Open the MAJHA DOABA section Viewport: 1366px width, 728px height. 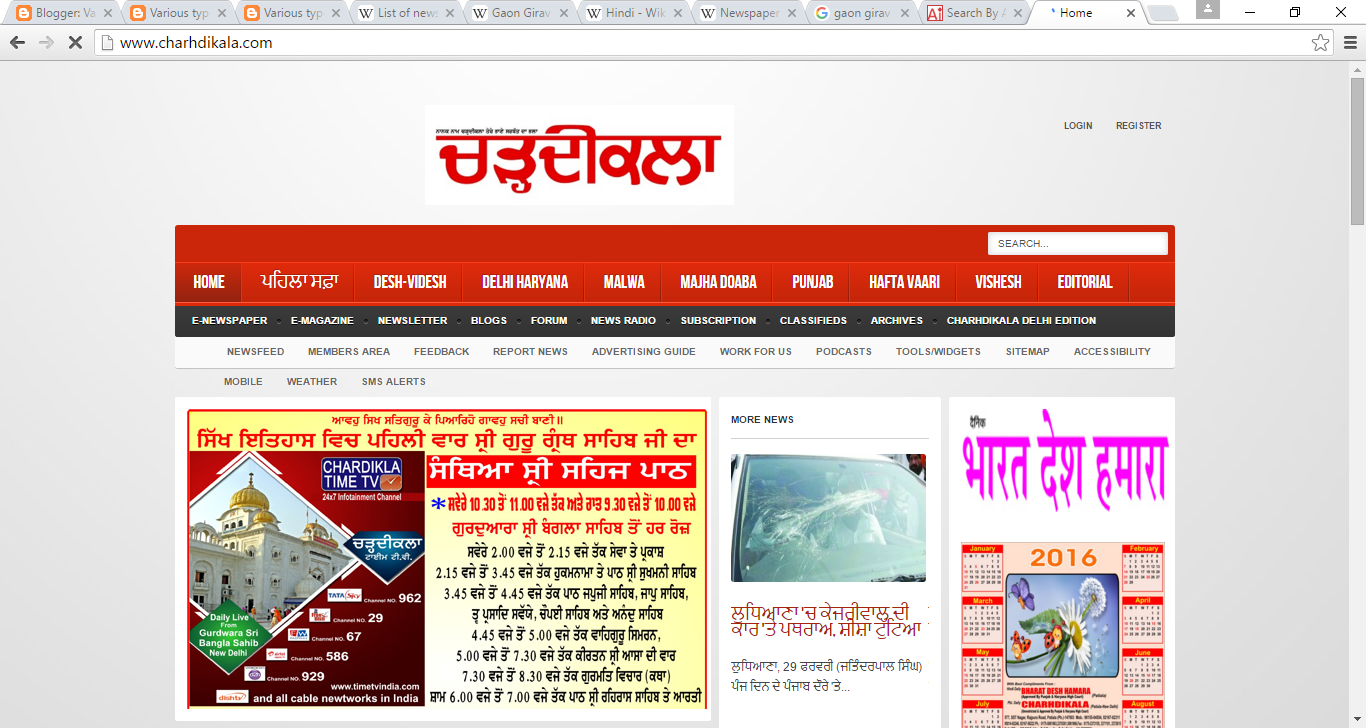[718, 282]
